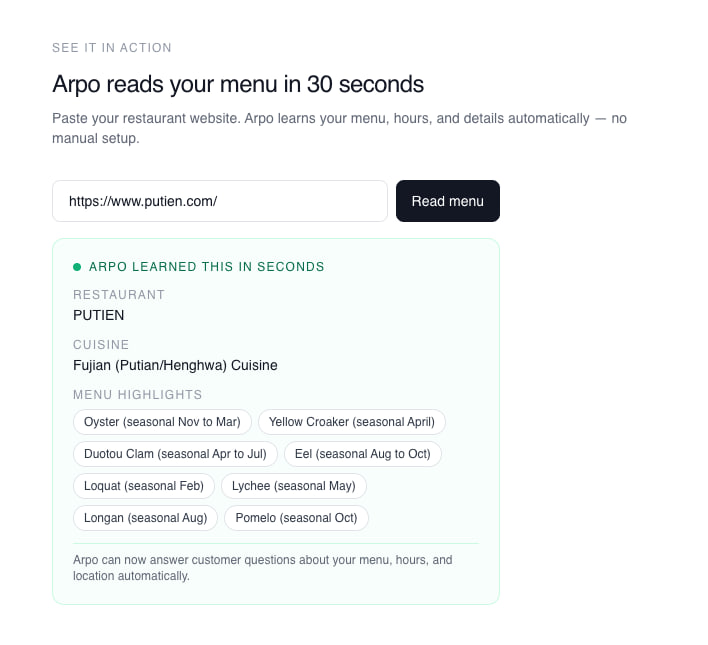Click the Arpo Learned This In Seconds label
Screen dimensions: 708x645
(206, 267)
